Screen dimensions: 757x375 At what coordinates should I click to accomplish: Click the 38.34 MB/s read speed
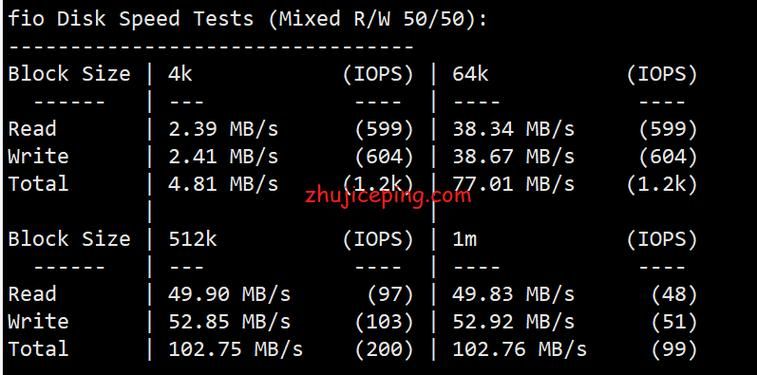pyautogui.click(x=514, y=129)
